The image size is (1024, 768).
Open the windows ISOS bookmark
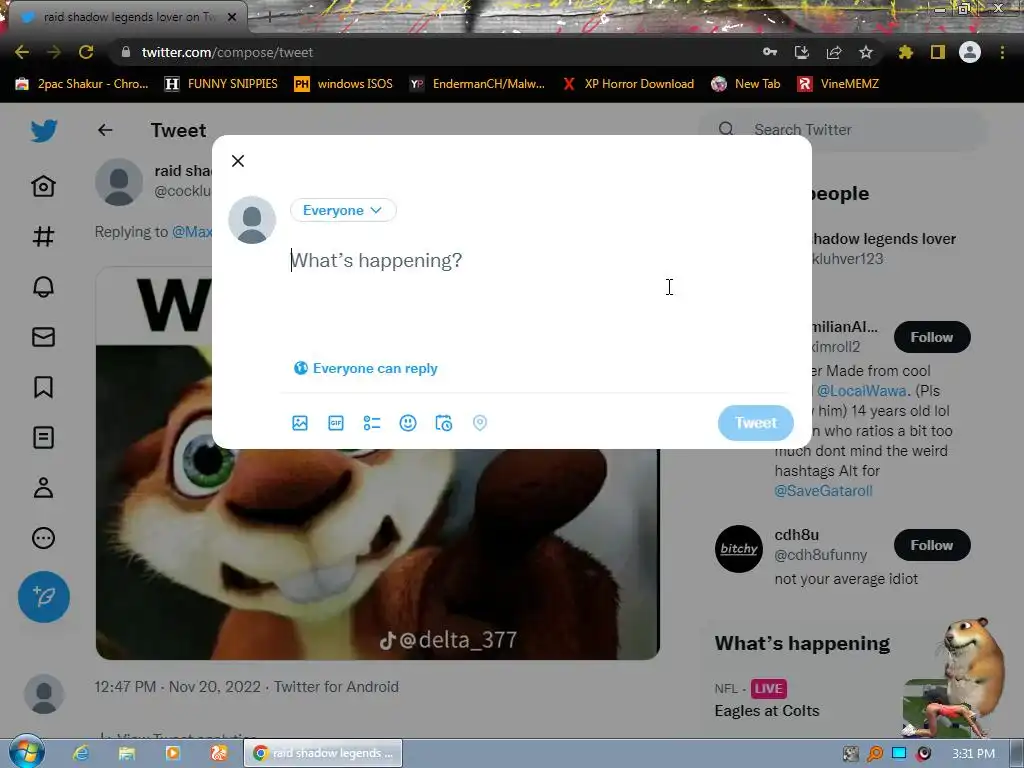[x=344, y=84]
